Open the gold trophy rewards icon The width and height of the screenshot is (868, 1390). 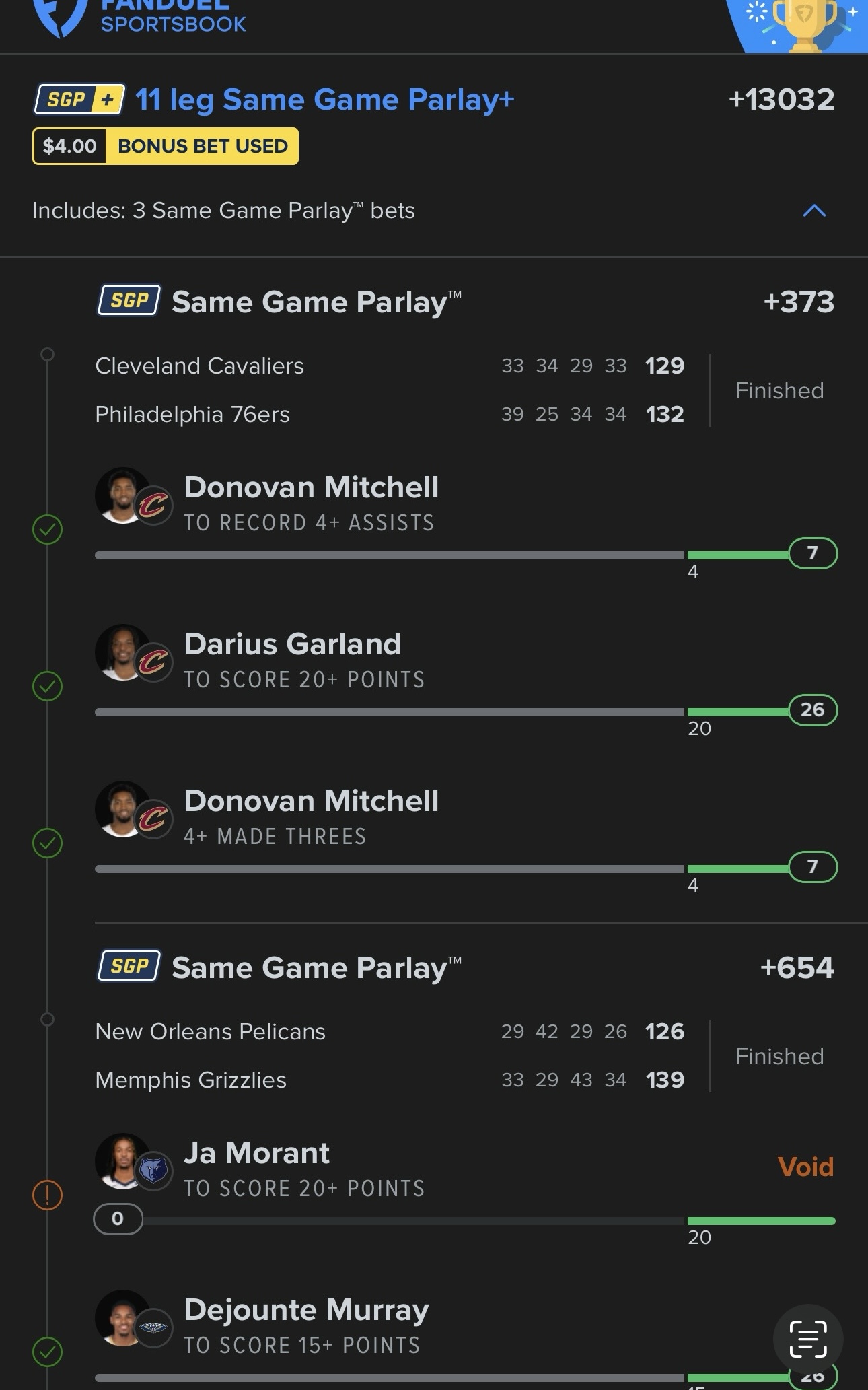click(x=805, y=25)
